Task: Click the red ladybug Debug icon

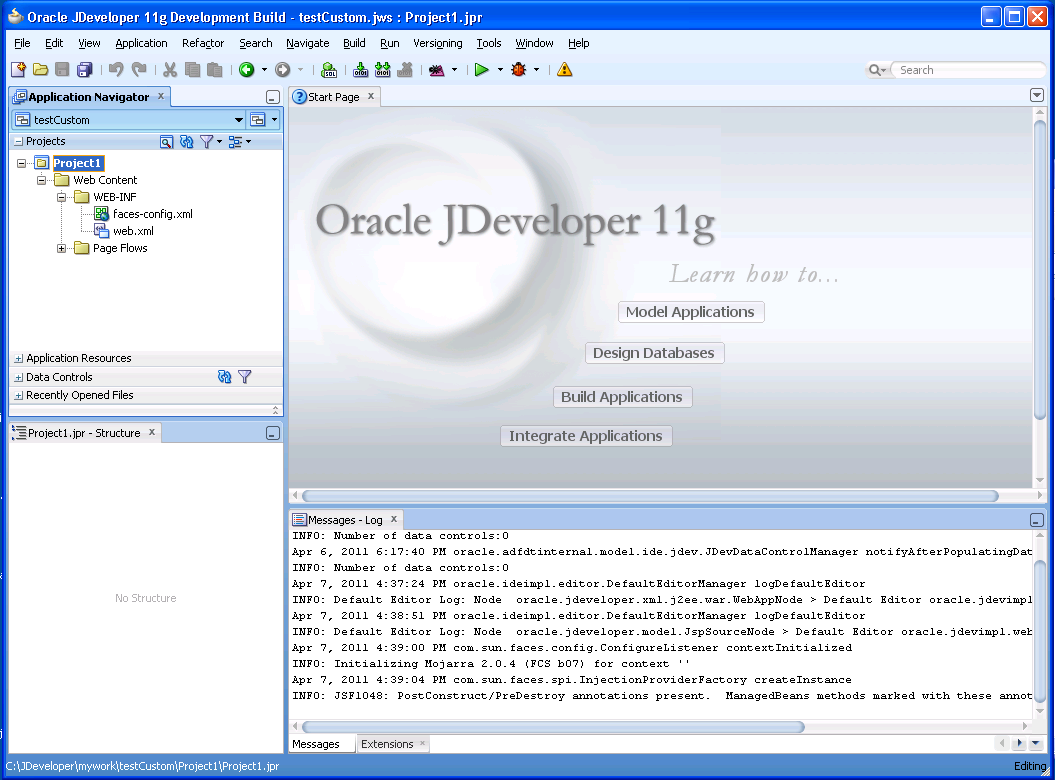Action: 519,69
